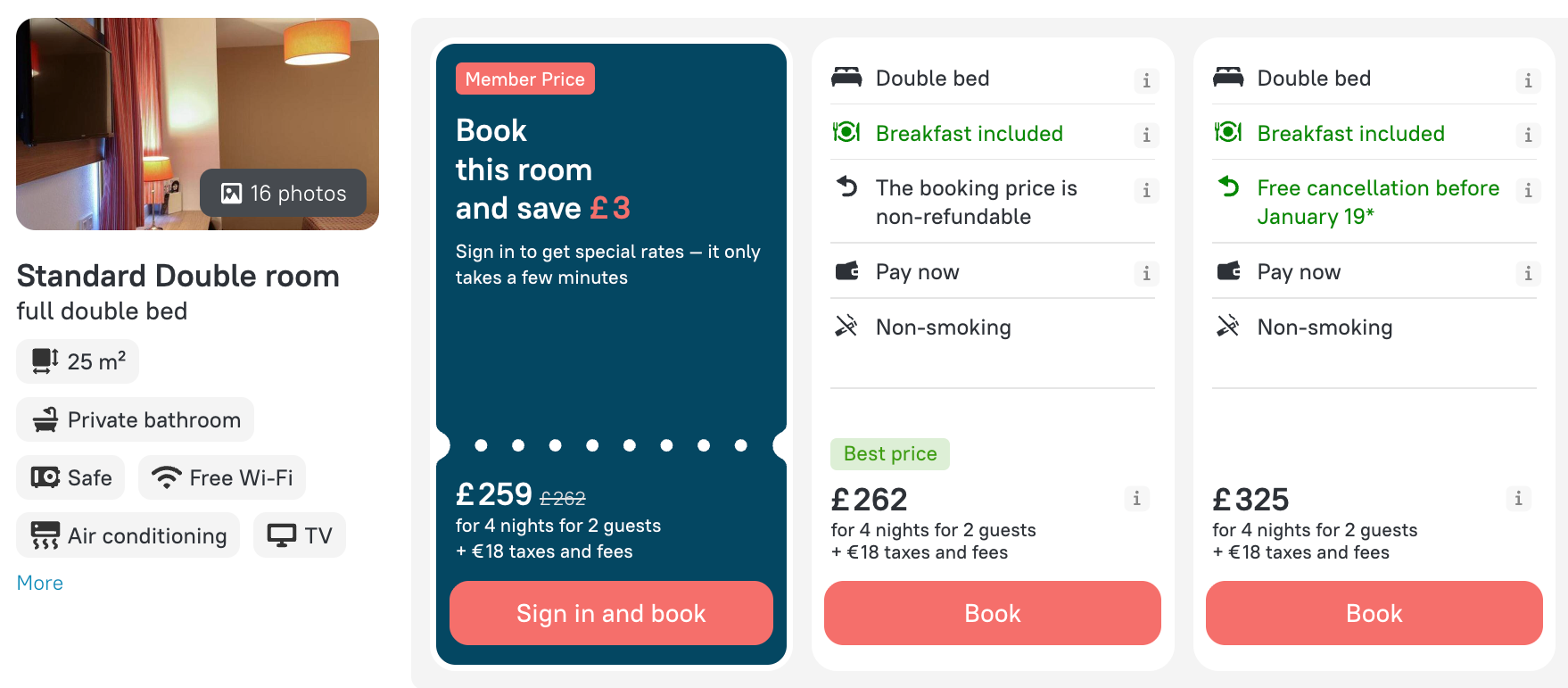Expand amenities with the More link
1568x688 pixels.
click(x=40, y=583)
